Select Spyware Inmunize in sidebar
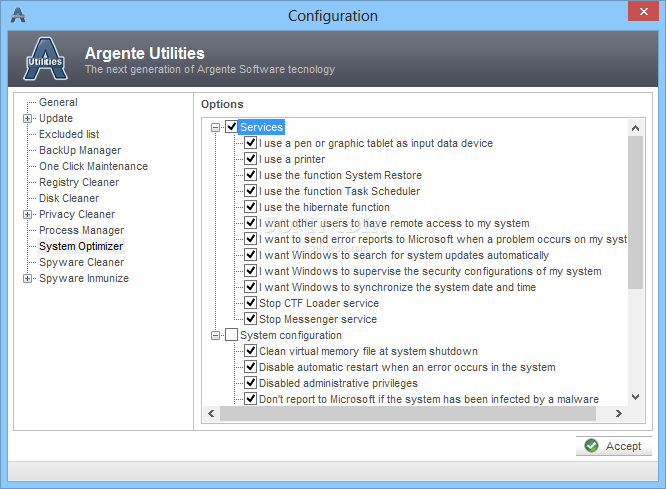The image size is (666, 489). [84, 278]
